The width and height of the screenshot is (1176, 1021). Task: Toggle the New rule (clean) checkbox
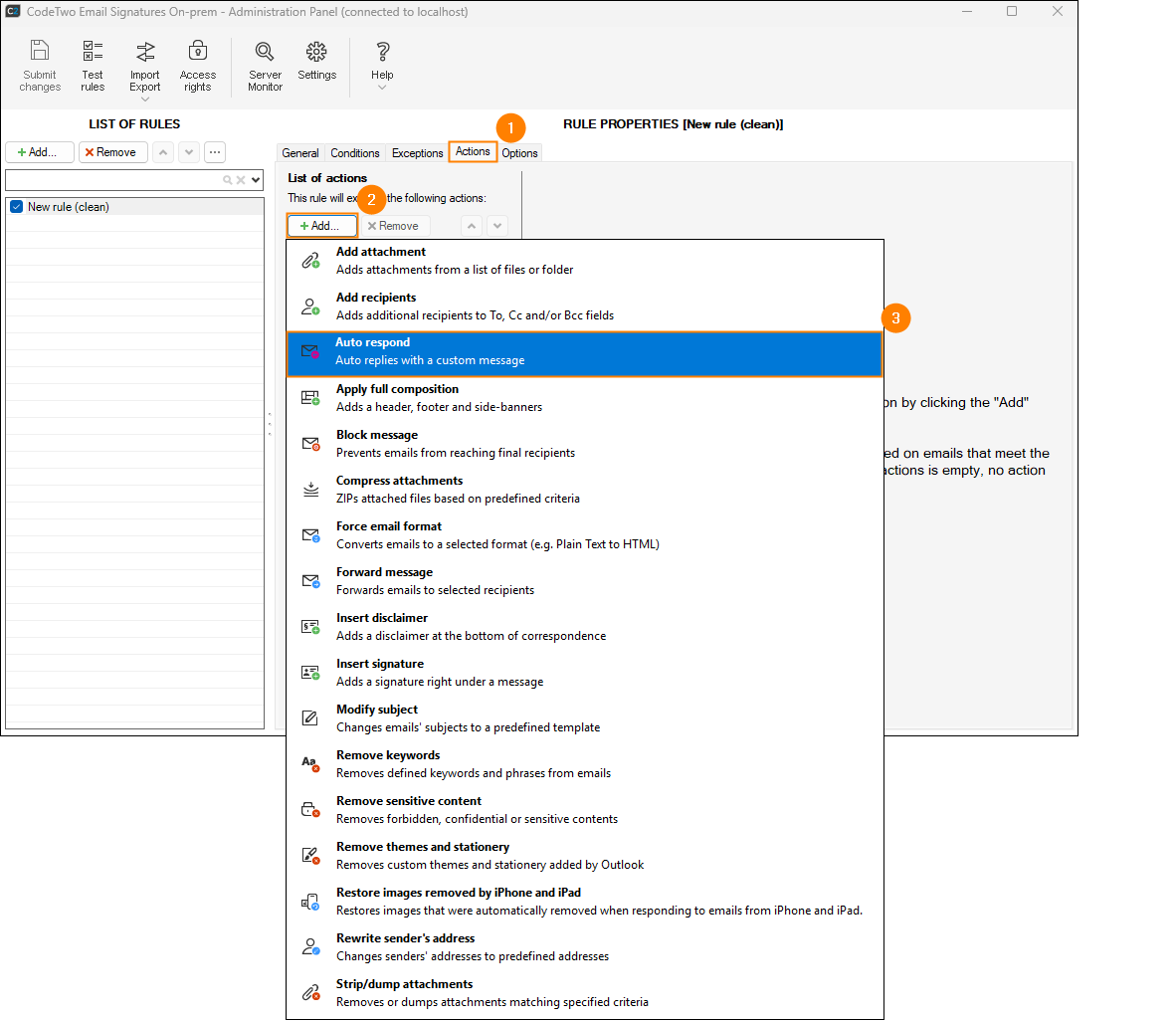(x=16, y=207)
